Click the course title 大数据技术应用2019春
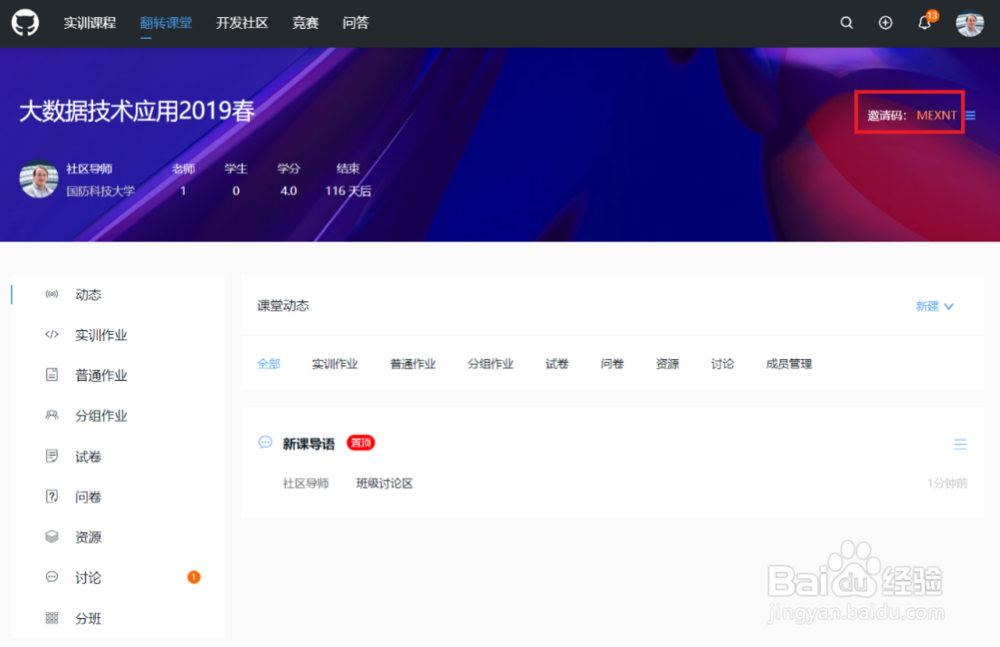This screenshot has height=647, width=1000. (136, 111)
